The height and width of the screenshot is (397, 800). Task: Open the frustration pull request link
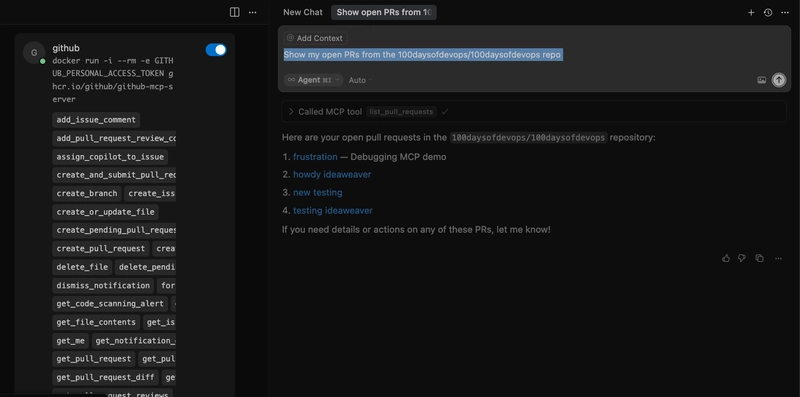[x=315, y=157]
